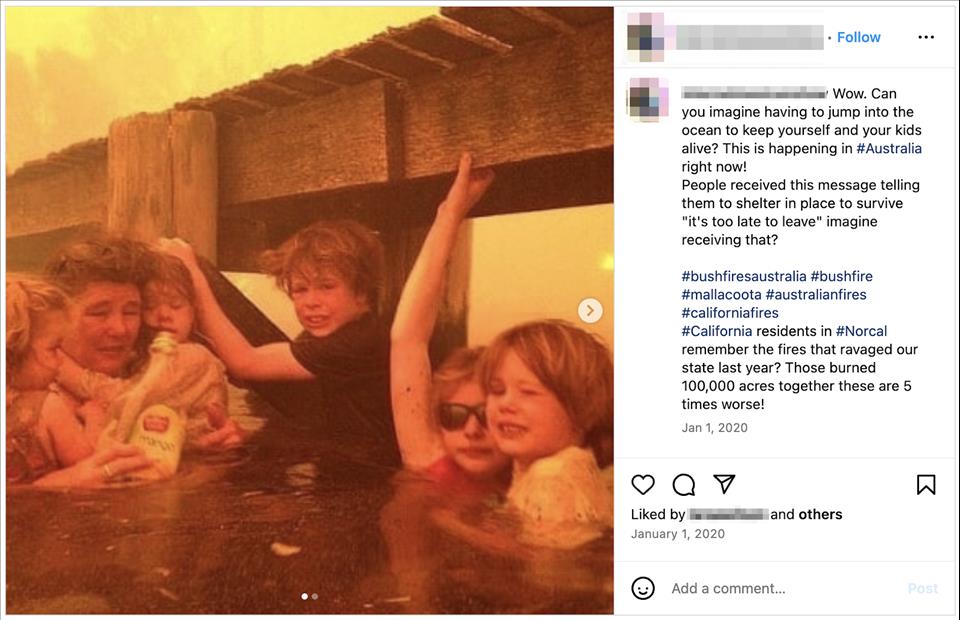Click the Jan 1, 2020 caption timestamp
Viewport: 960px width, 620px height.
tap(714, 428)
